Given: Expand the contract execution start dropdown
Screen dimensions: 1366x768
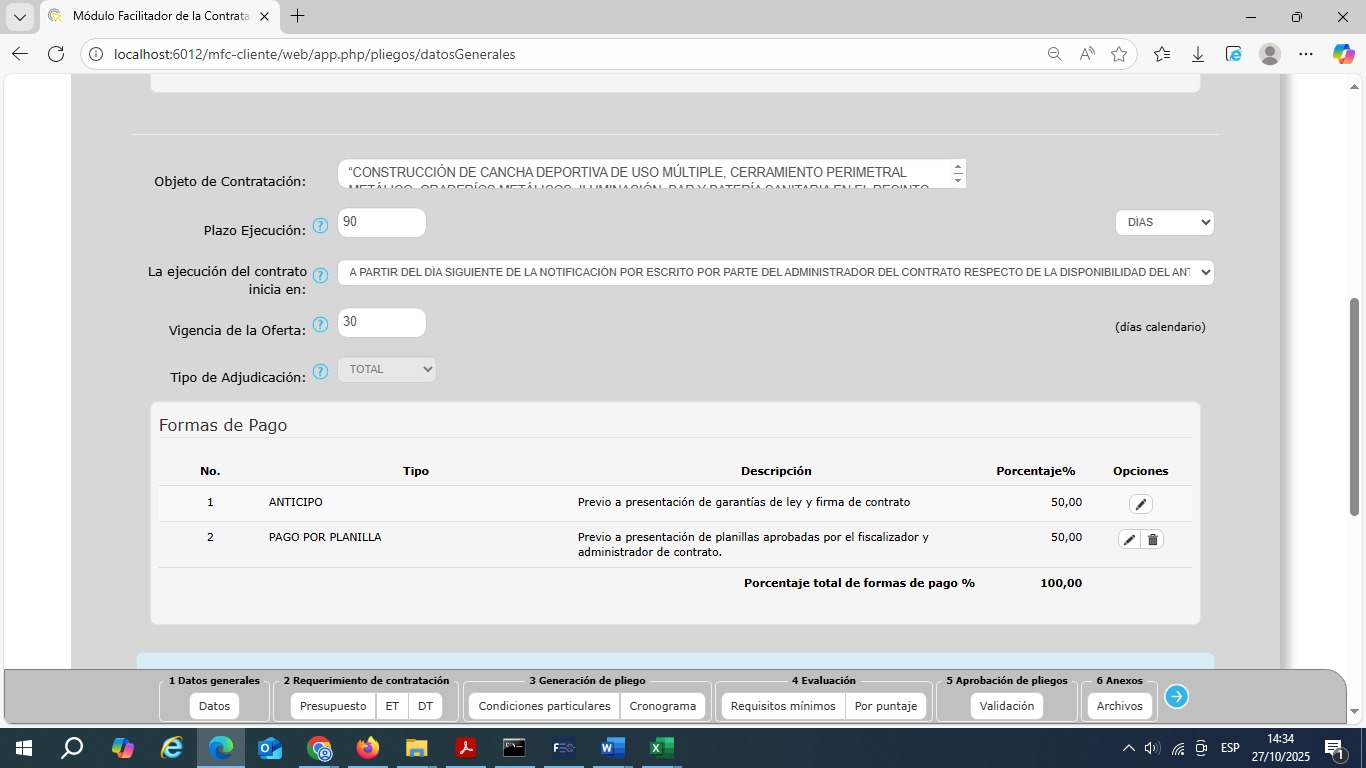Looking at the screenshot, I should (775, 272).
